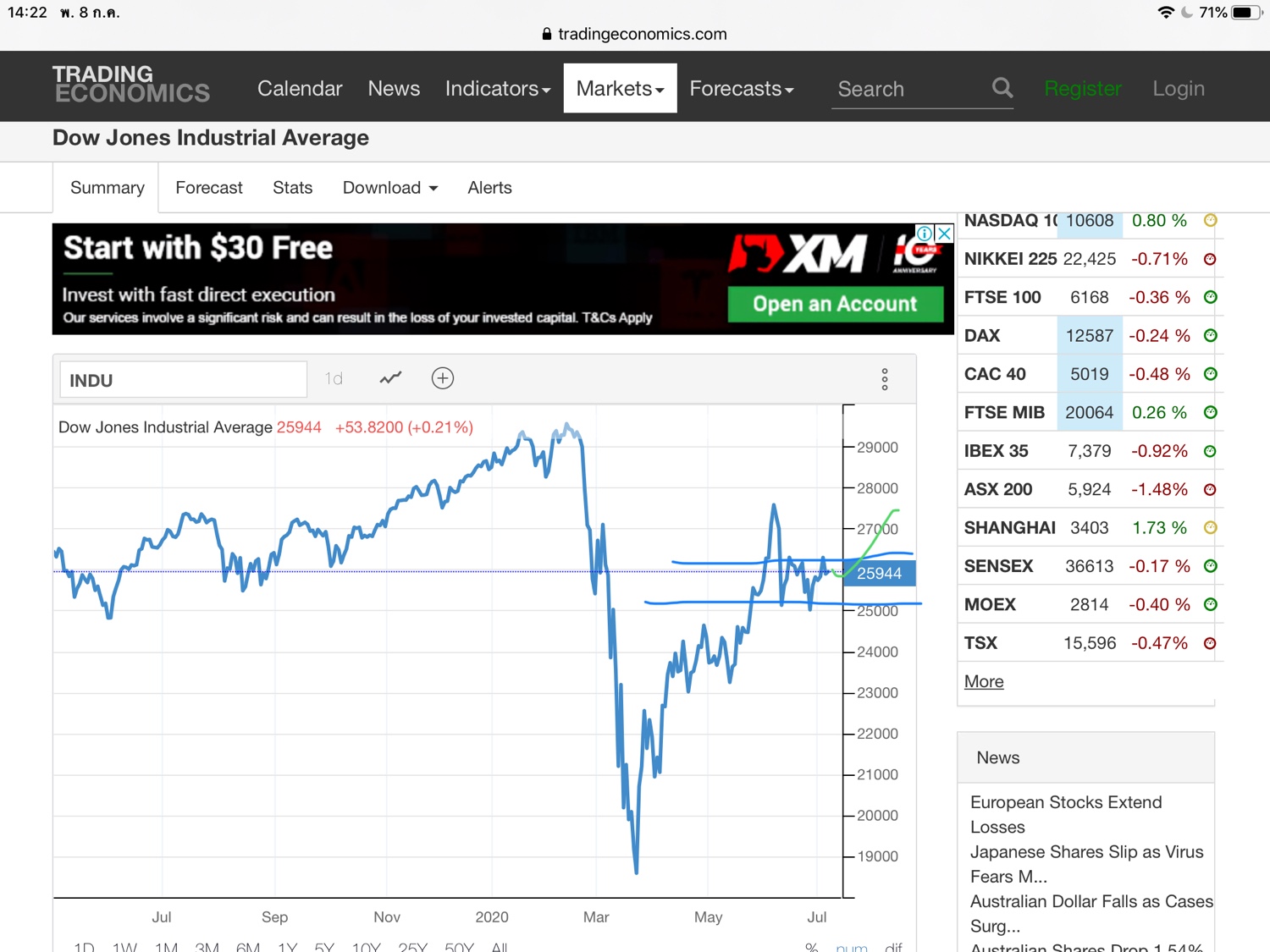Viewport: 1270px width, 952px height.
Task: Open the NIKKEI 225 index link
Action: [x=1011, y=259]
